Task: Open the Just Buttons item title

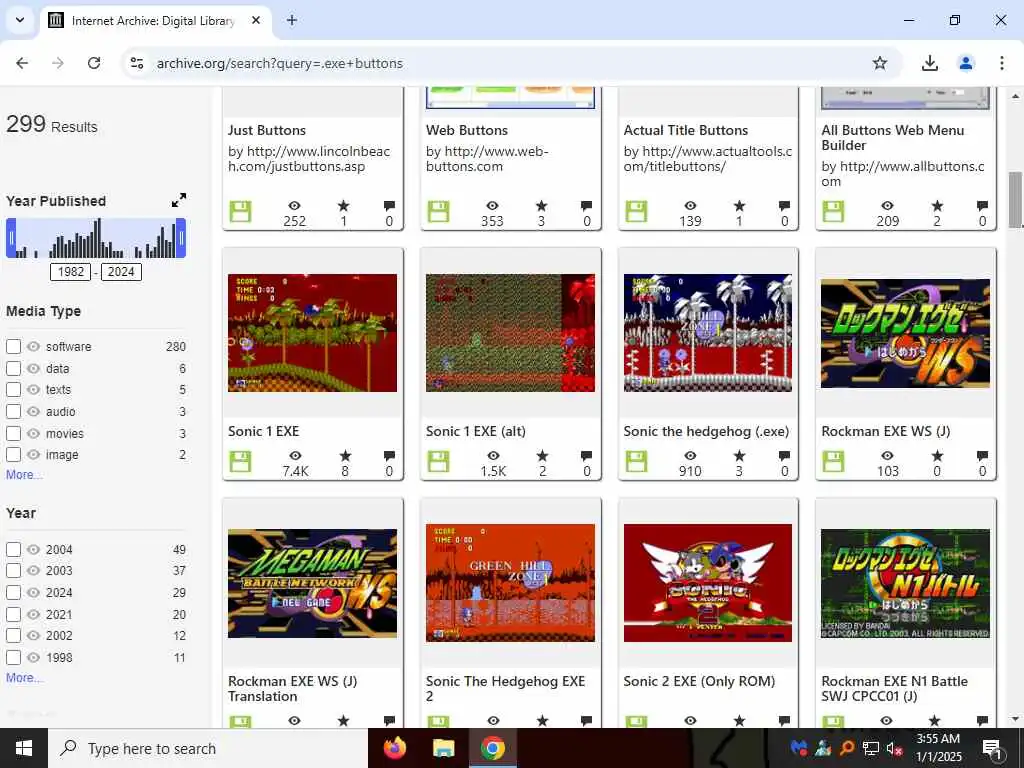Action: click(266, 130)
